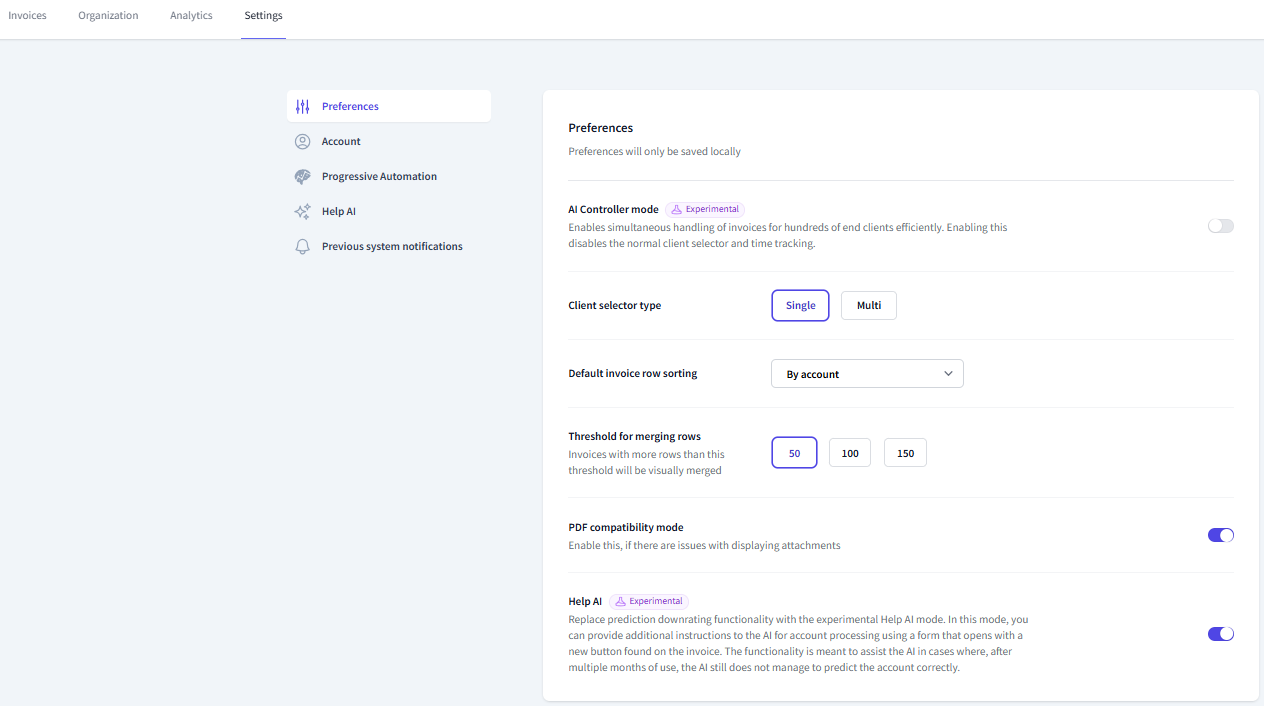Enable the AI Controller mode switch
Screen dimensions: 1264x706
[x=1221, y=226]
